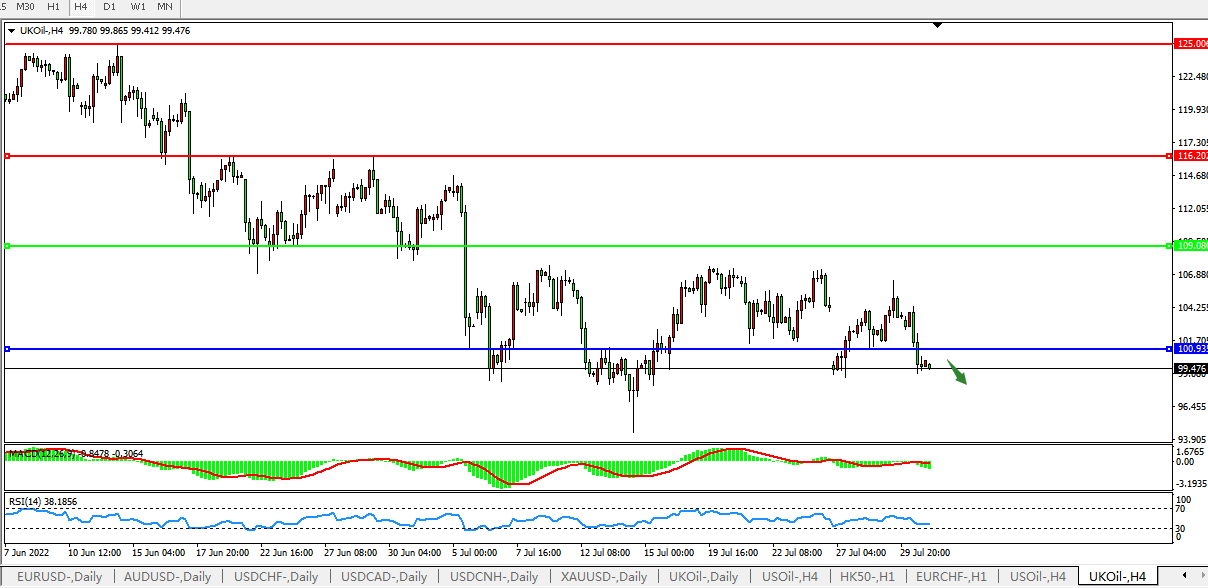Open the EURUSD-,Daily tab

click(59, 577)
